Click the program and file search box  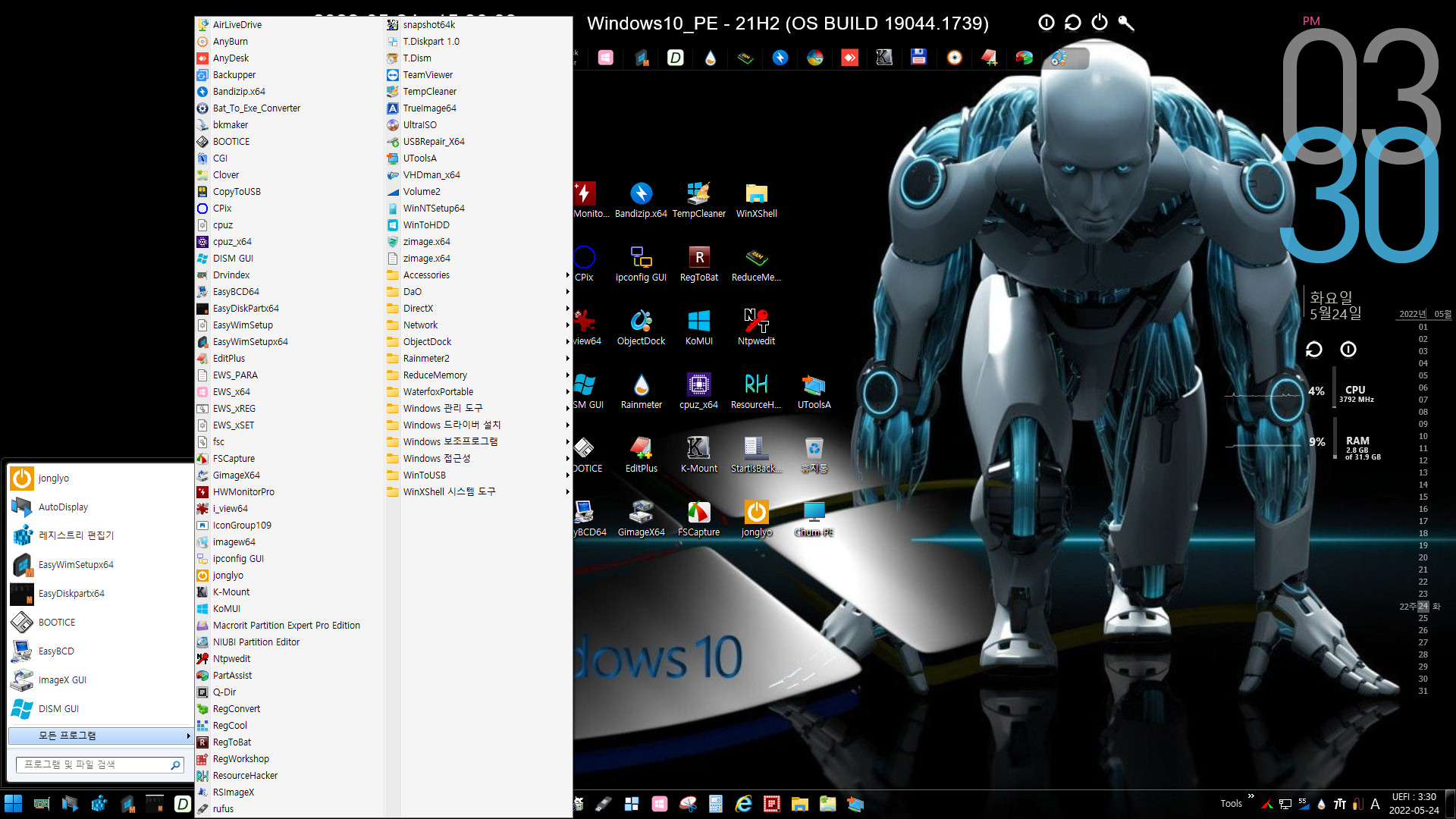tap(99, 765)
